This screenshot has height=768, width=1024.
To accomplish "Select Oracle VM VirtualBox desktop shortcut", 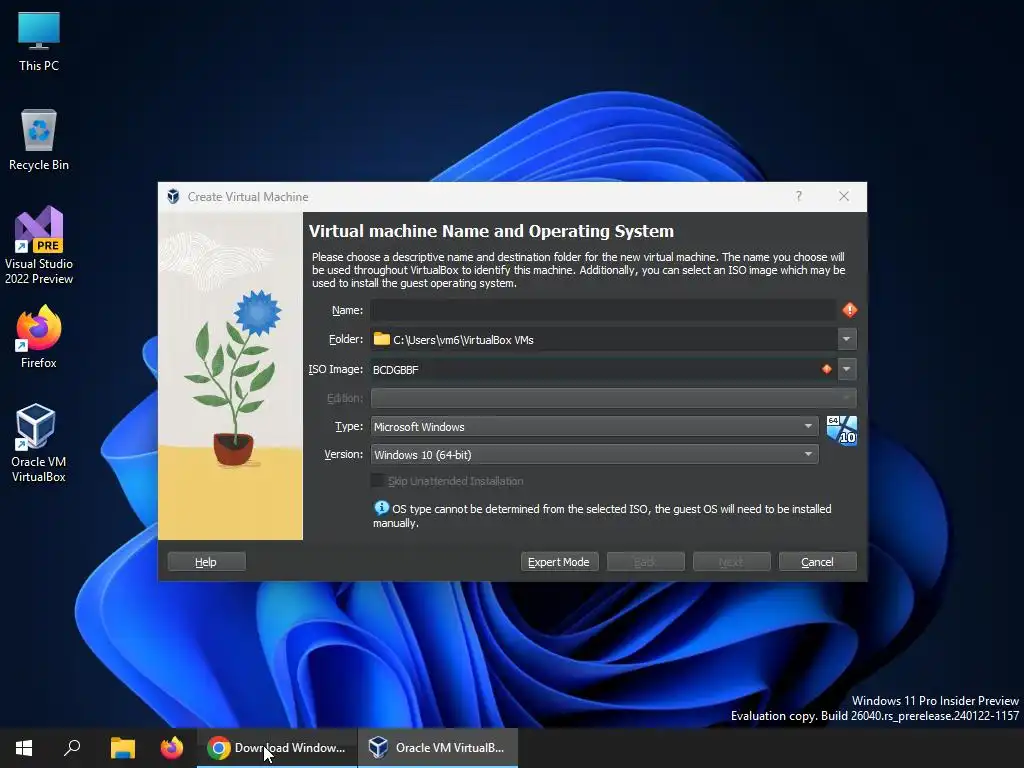I will (39, 443).
